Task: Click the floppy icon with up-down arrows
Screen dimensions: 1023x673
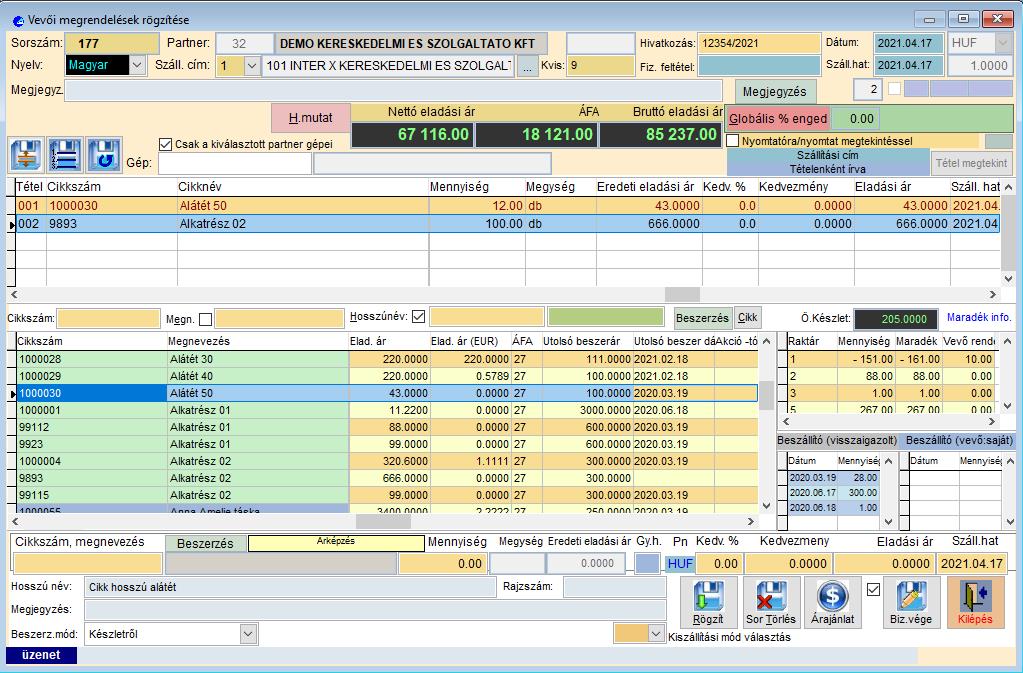Action: 26,155
